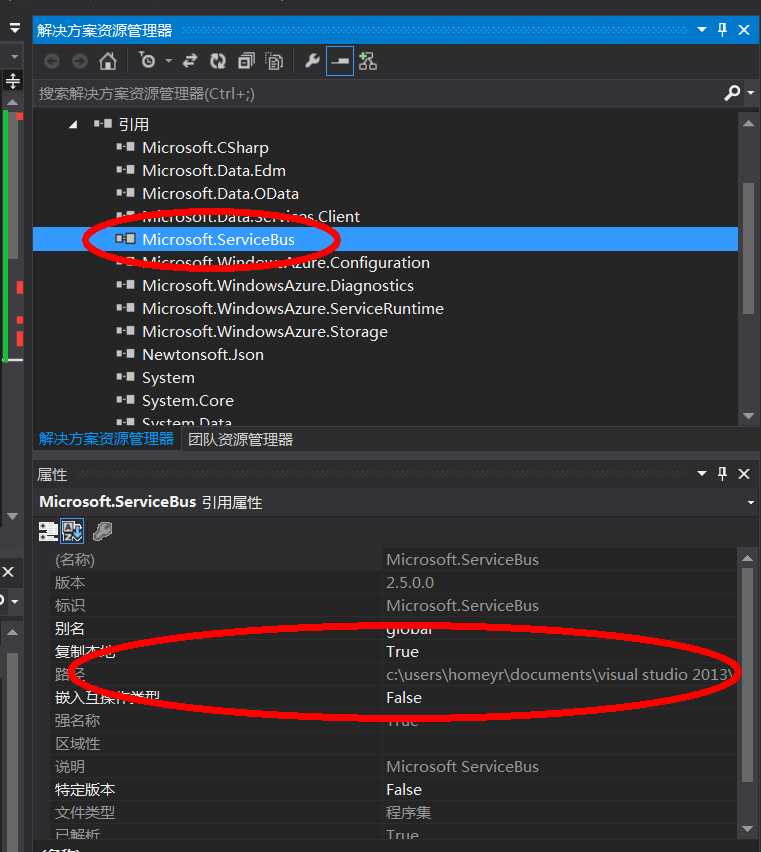Select the Microsoft.CSharp reference
The width and height of the screenshot is (761, 852).
(x=205, y=148)
